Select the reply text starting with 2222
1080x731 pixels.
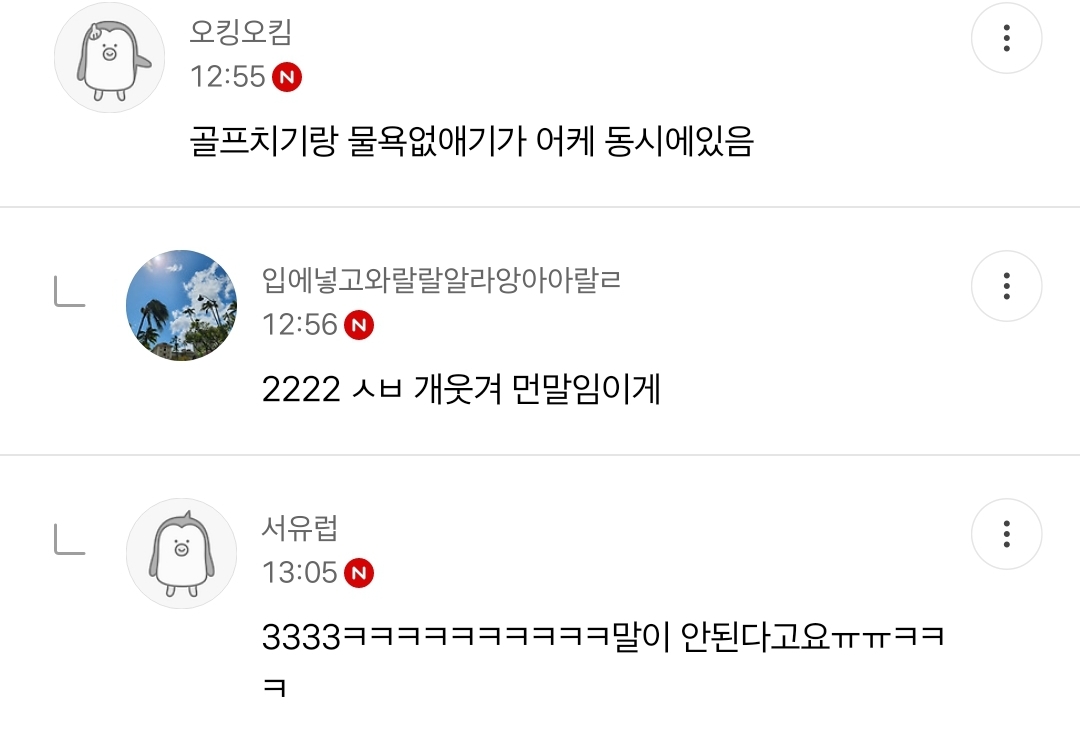tap(461, 389)
